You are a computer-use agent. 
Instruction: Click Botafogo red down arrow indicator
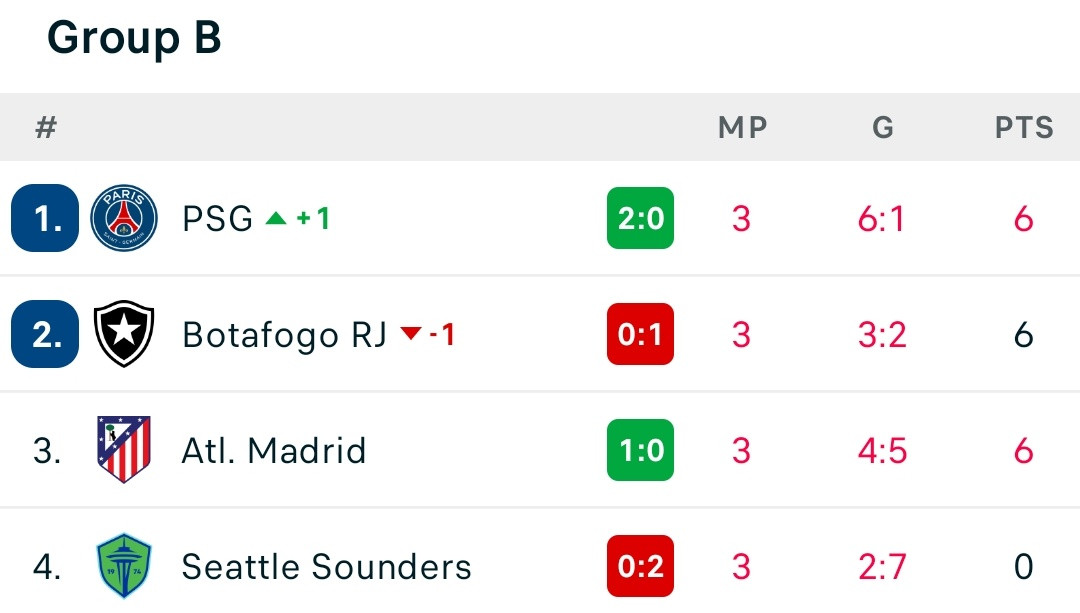[x=411, y=333]
